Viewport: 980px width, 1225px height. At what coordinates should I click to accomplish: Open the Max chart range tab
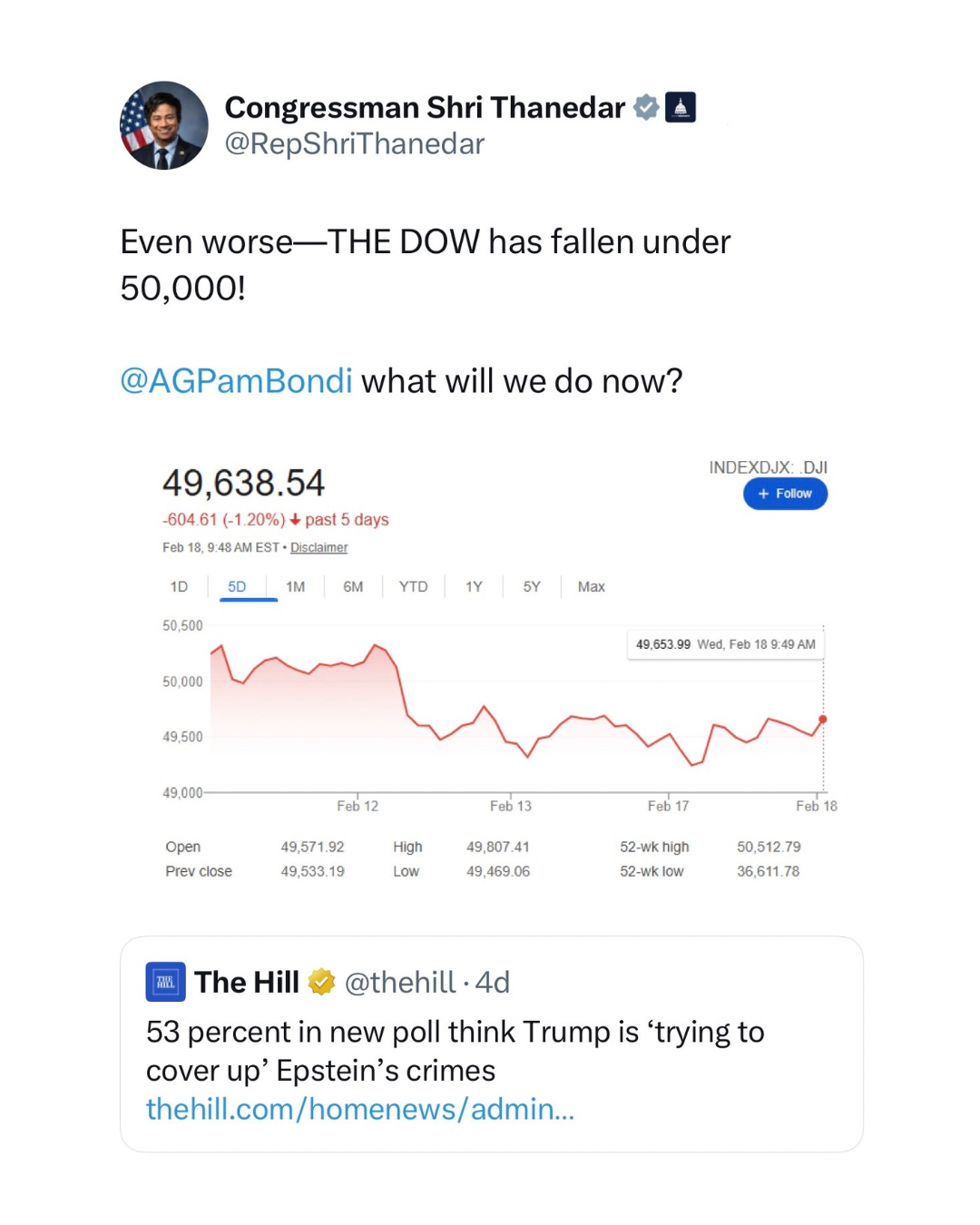click(x=591, y=587)
